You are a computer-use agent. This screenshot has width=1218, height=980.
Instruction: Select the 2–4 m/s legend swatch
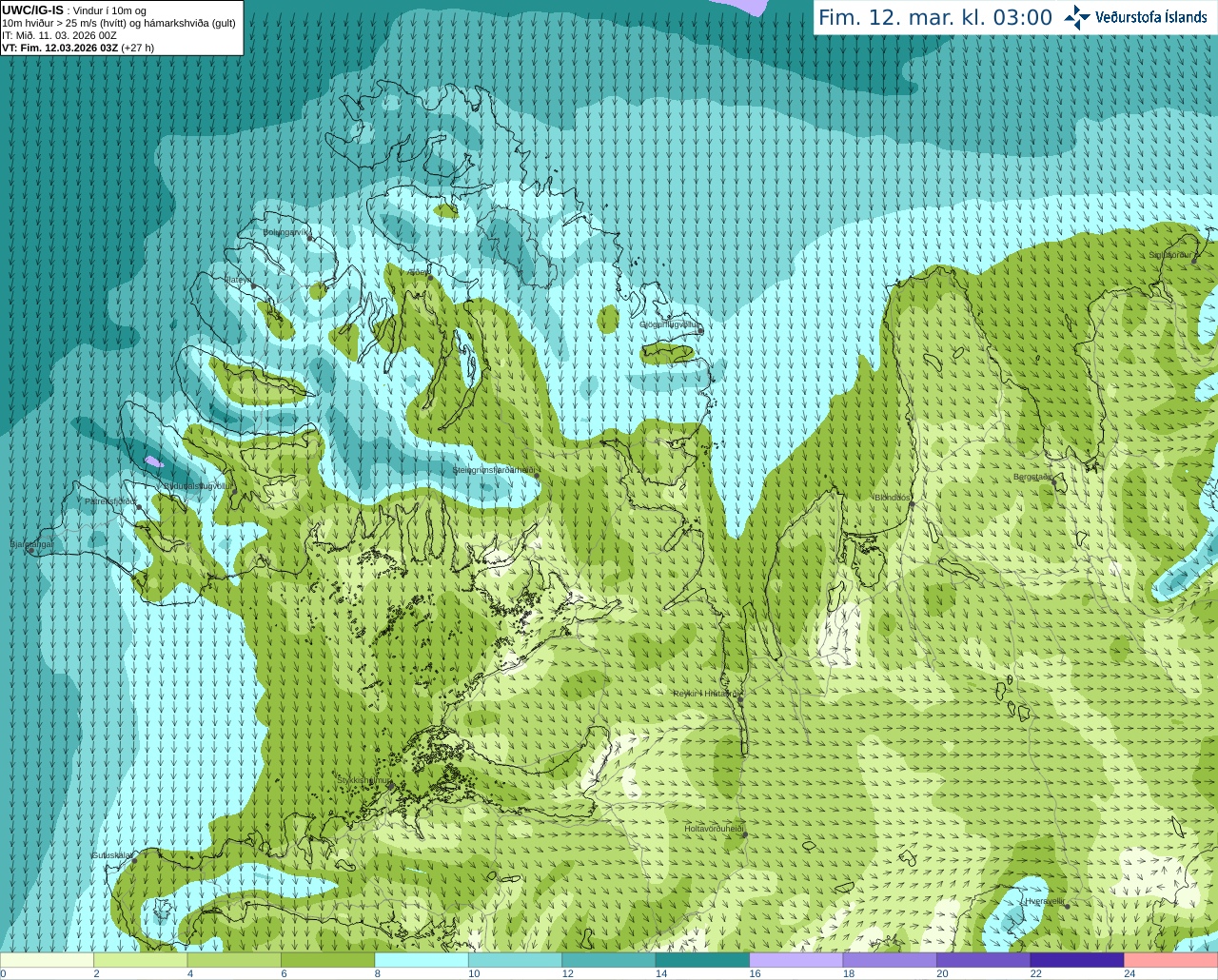tap(142, 959)
